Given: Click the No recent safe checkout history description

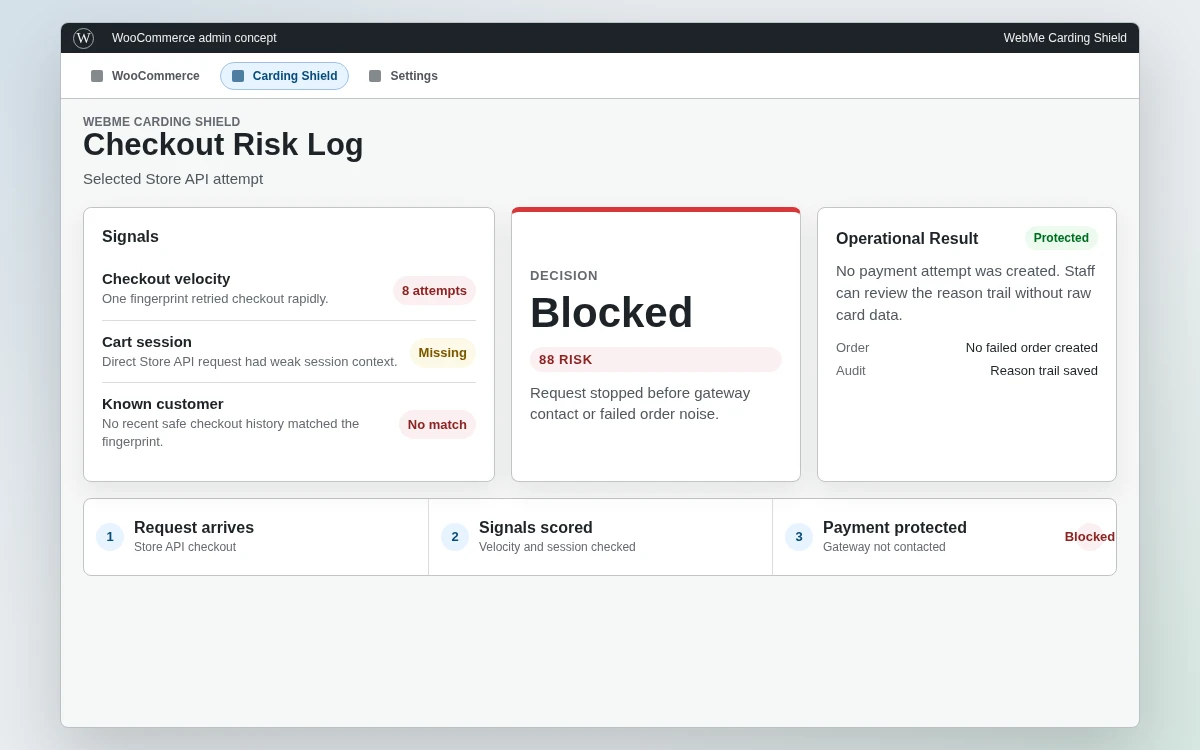Looking at the screenshot, I should coord(231,433).
